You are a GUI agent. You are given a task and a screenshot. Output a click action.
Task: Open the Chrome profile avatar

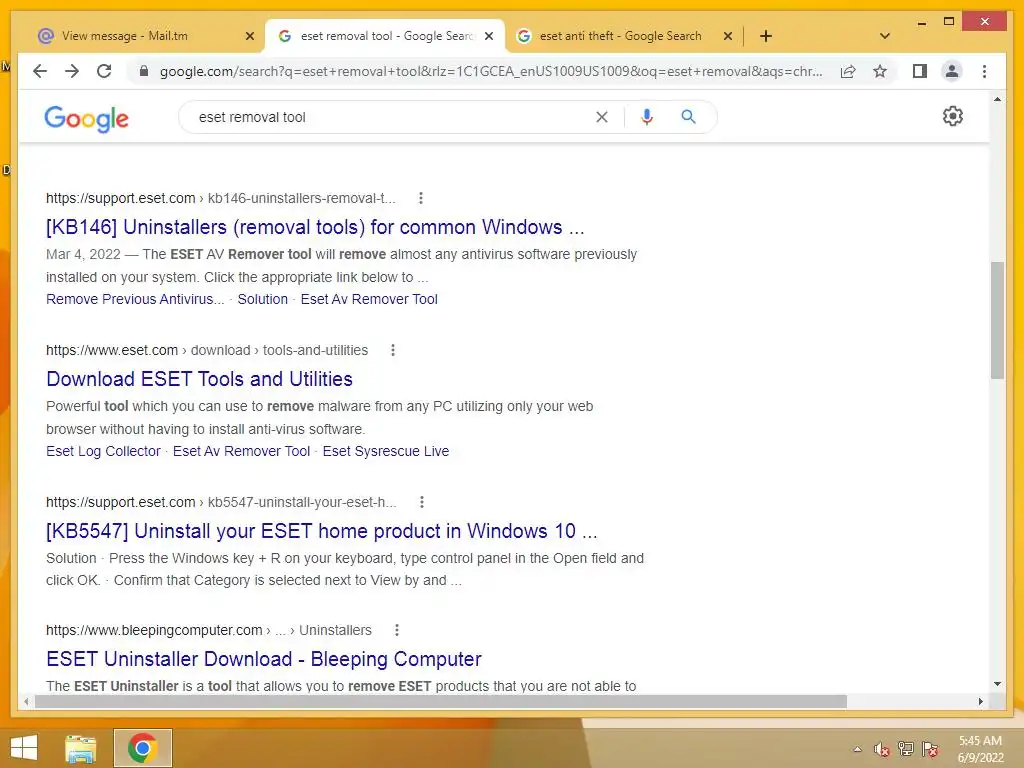click(952, 71)
